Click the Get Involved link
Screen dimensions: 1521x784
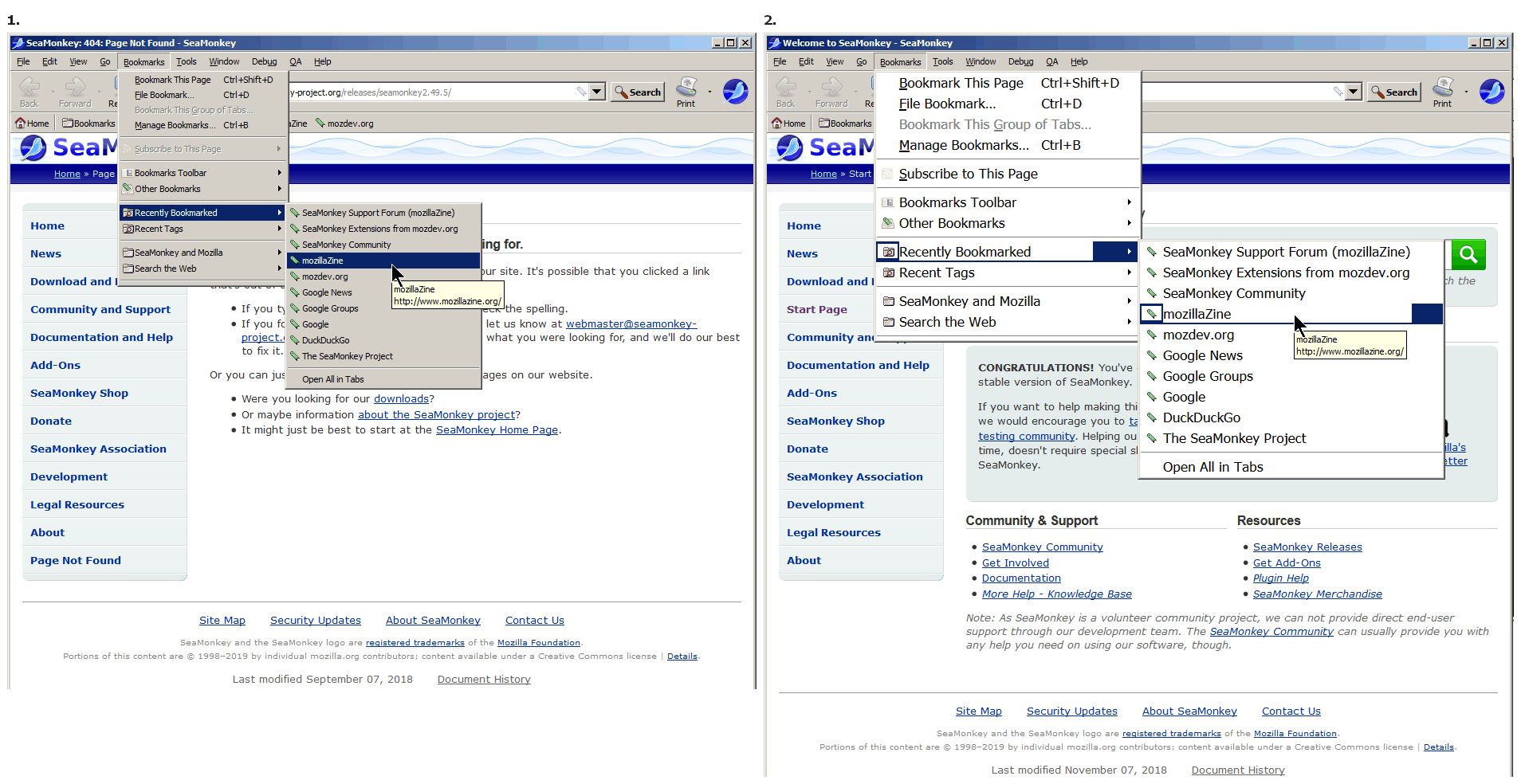(1015, 563)
